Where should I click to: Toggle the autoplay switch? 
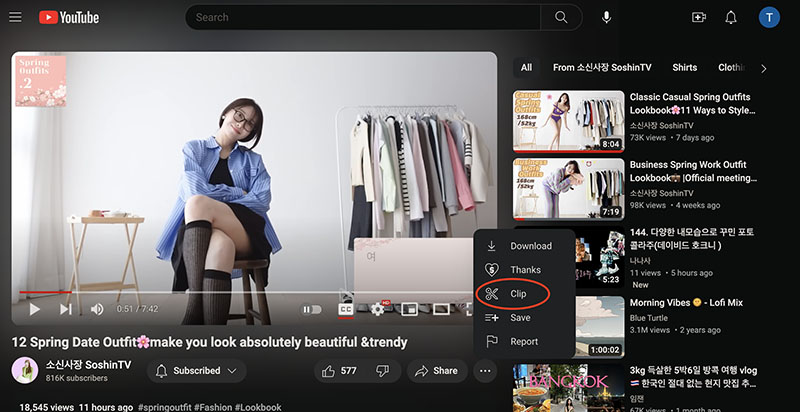(312, 309)
